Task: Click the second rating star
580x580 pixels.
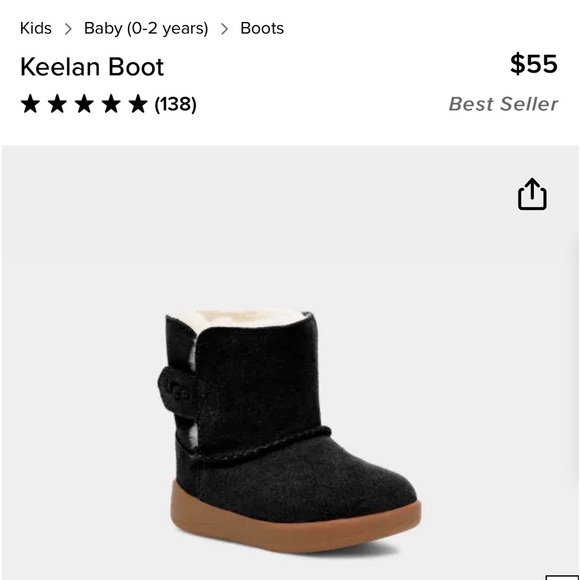Action: pos(57,104)
